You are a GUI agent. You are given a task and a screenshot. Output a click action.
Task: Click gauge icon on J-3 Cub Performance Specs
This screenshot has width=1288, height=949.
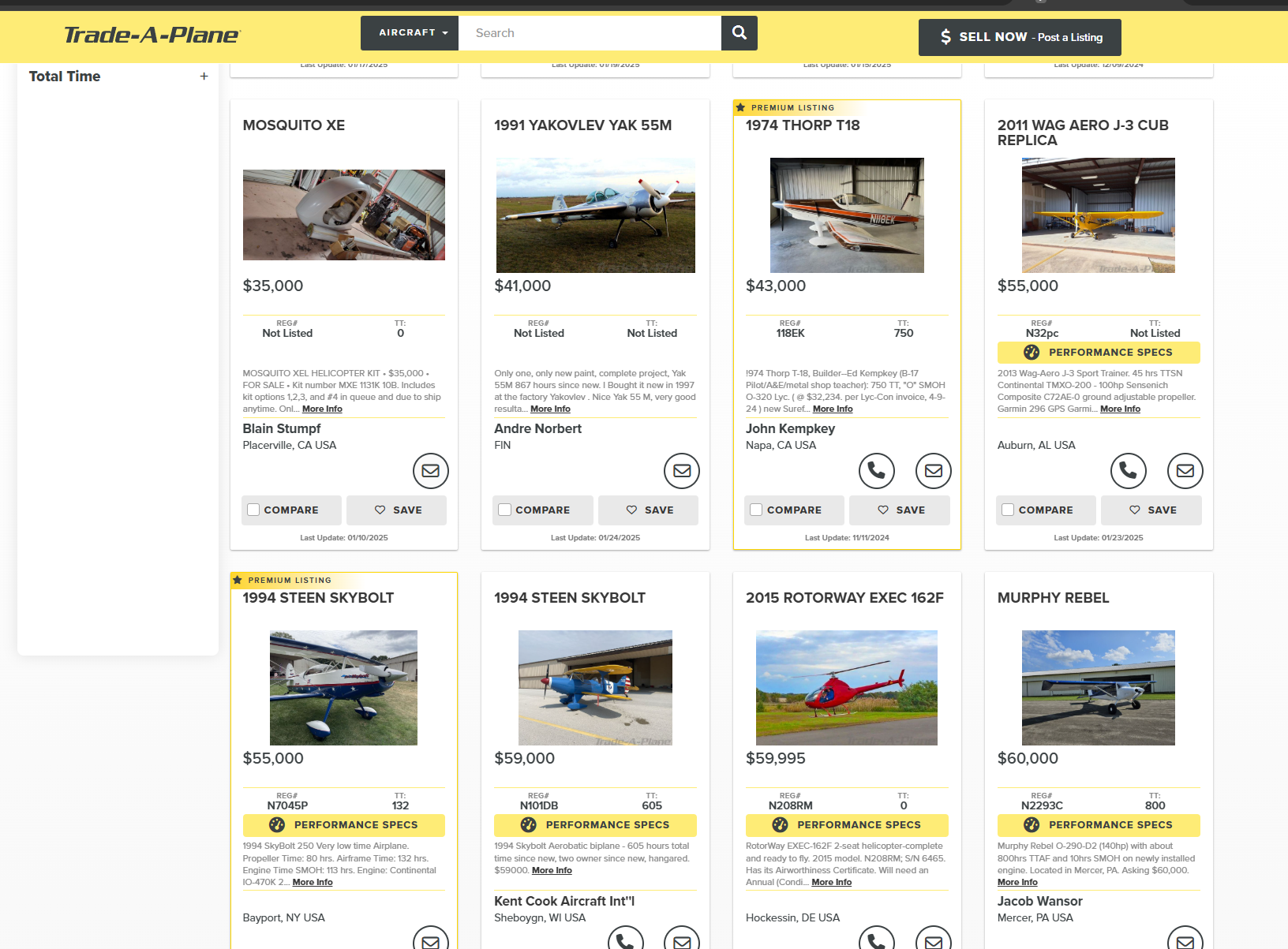(1032, 353)
